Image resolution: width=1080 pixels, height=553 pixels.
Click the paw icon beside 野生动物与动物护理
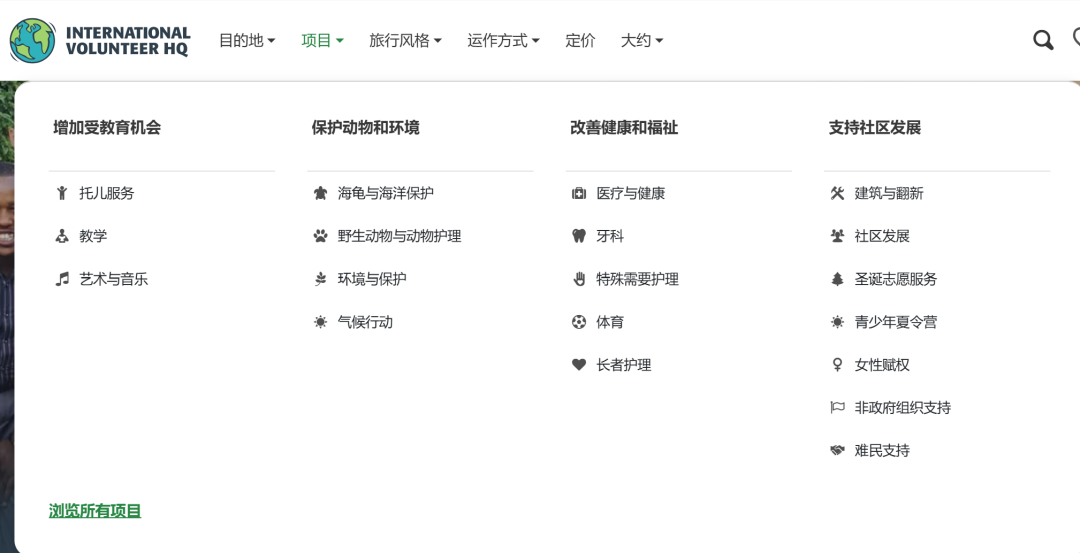[320, 236]
